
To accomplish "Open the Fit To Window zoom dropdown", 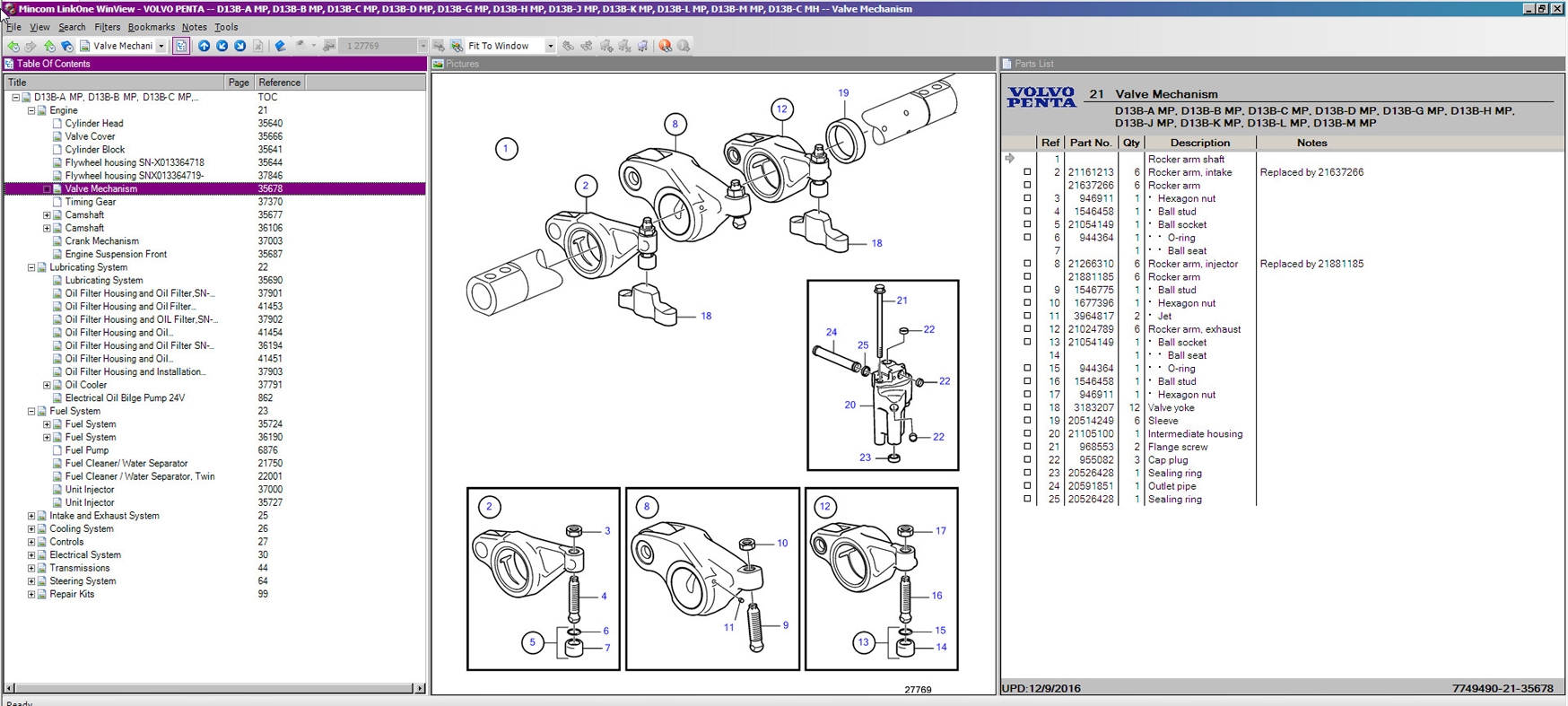I will [x=550, y=46].
